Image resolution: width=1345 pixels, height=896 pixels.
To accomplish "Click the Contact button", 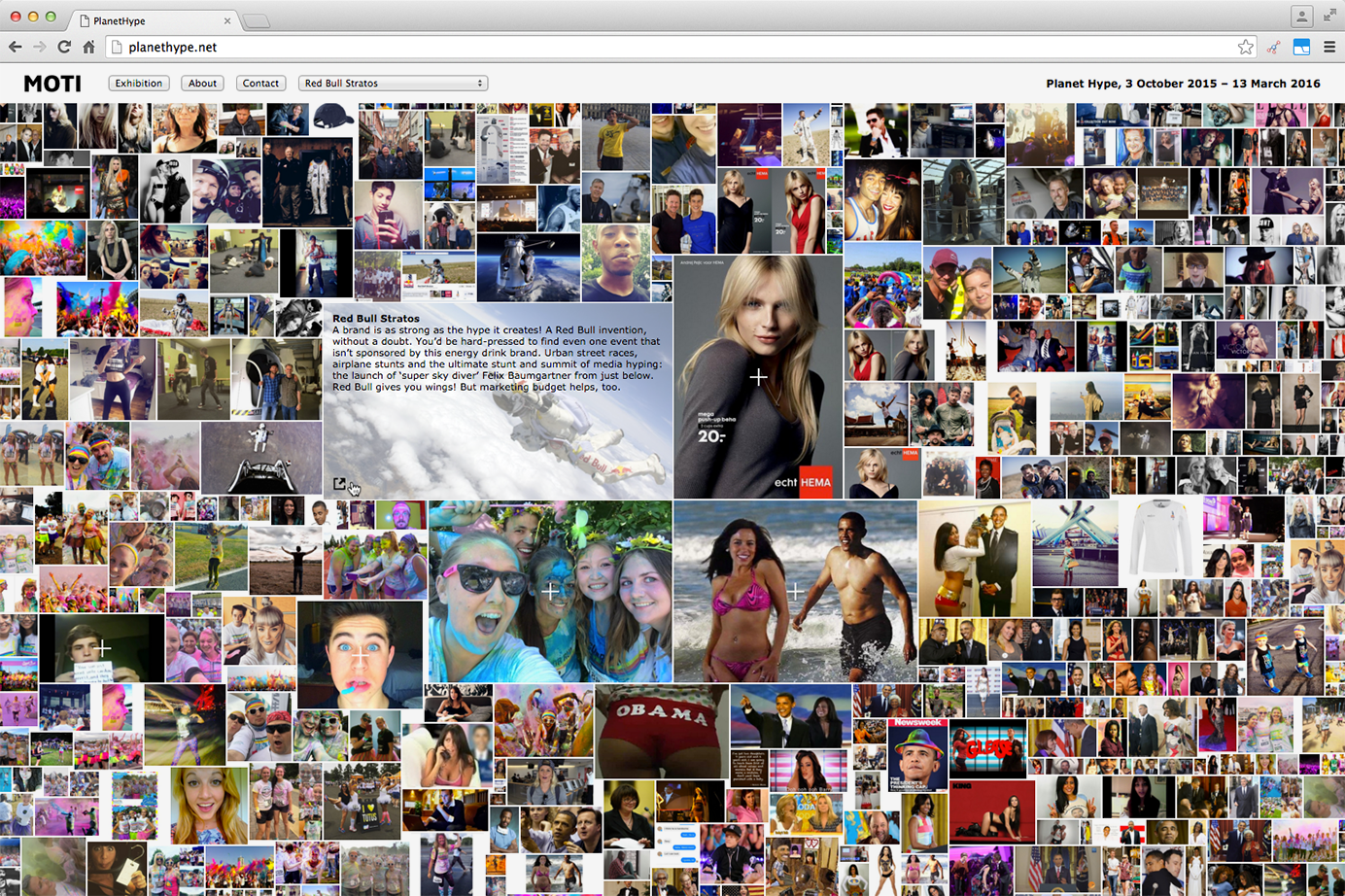I will pyautogui.click(x=260, y=84).
